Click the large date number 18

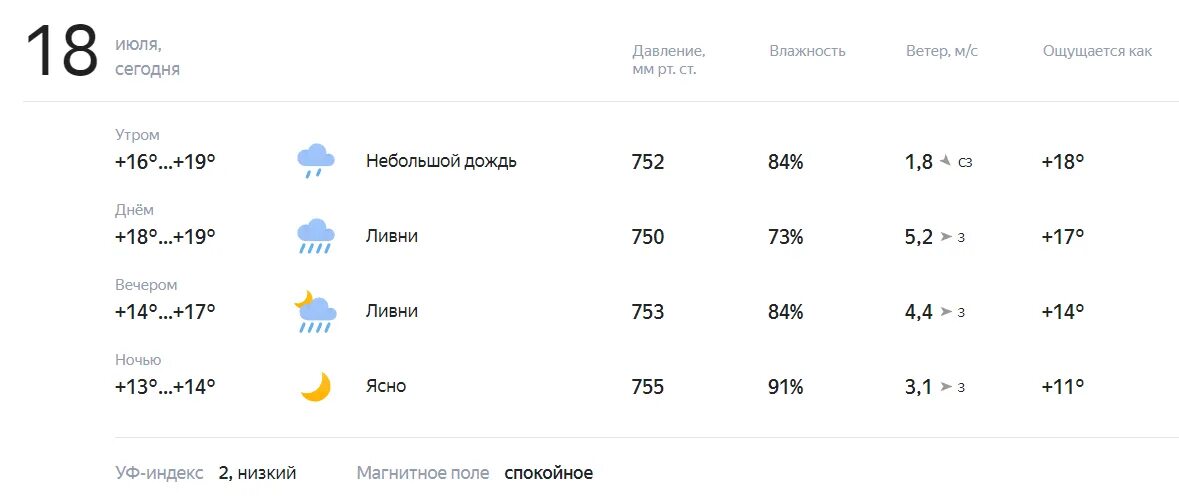62,51
